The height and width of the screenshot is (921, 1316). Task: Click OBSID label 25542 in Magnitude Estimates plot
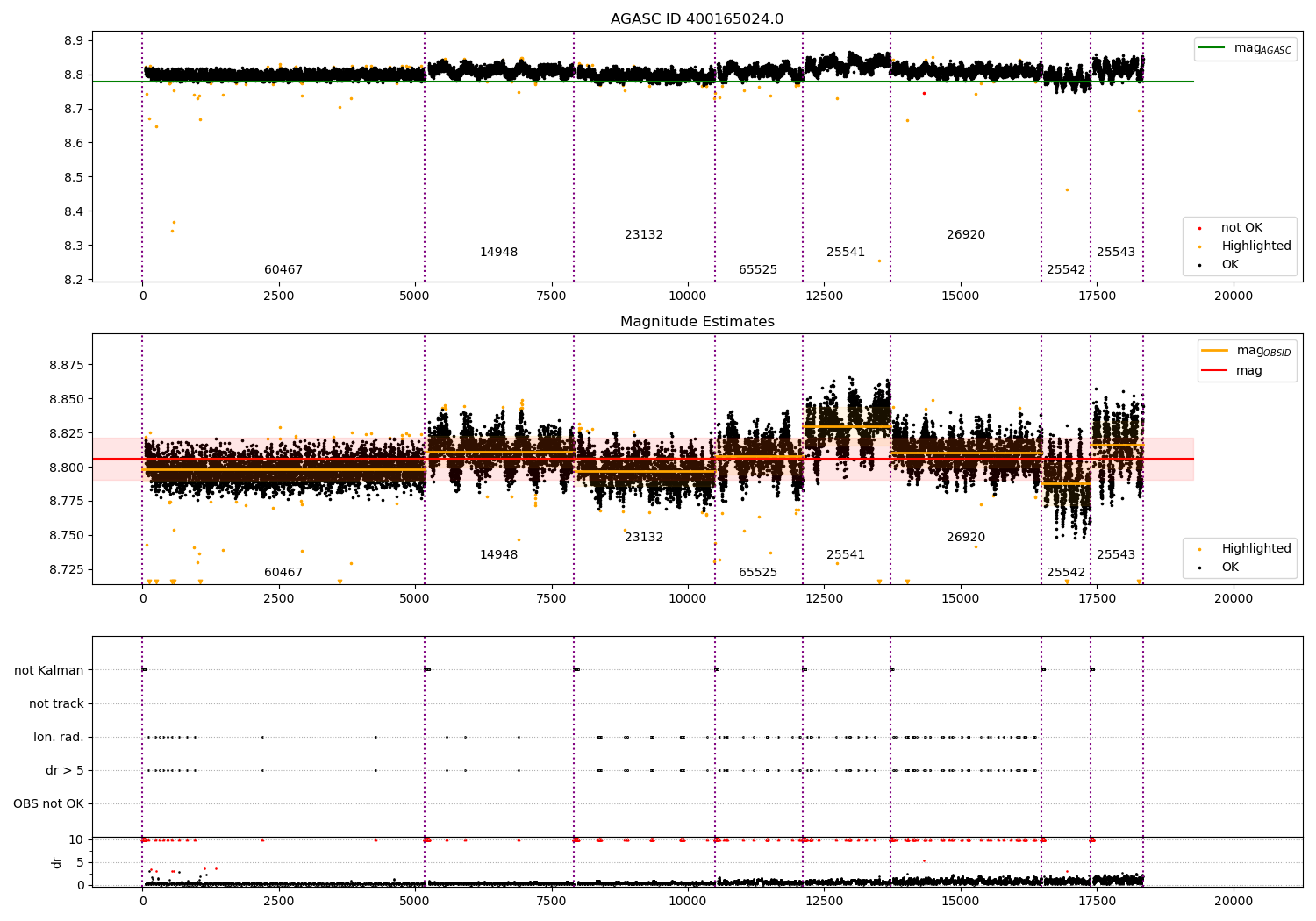click(1066, 573)
